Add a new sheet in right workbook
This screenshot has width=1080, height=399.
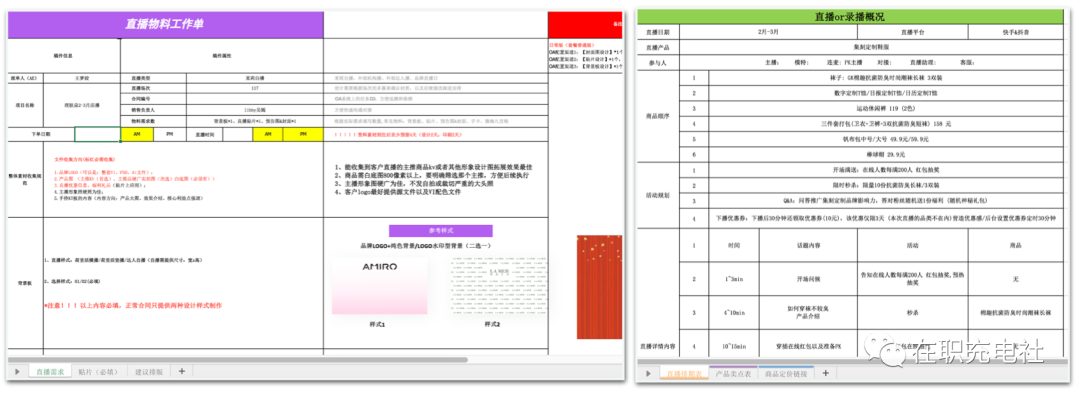point(825,374)
